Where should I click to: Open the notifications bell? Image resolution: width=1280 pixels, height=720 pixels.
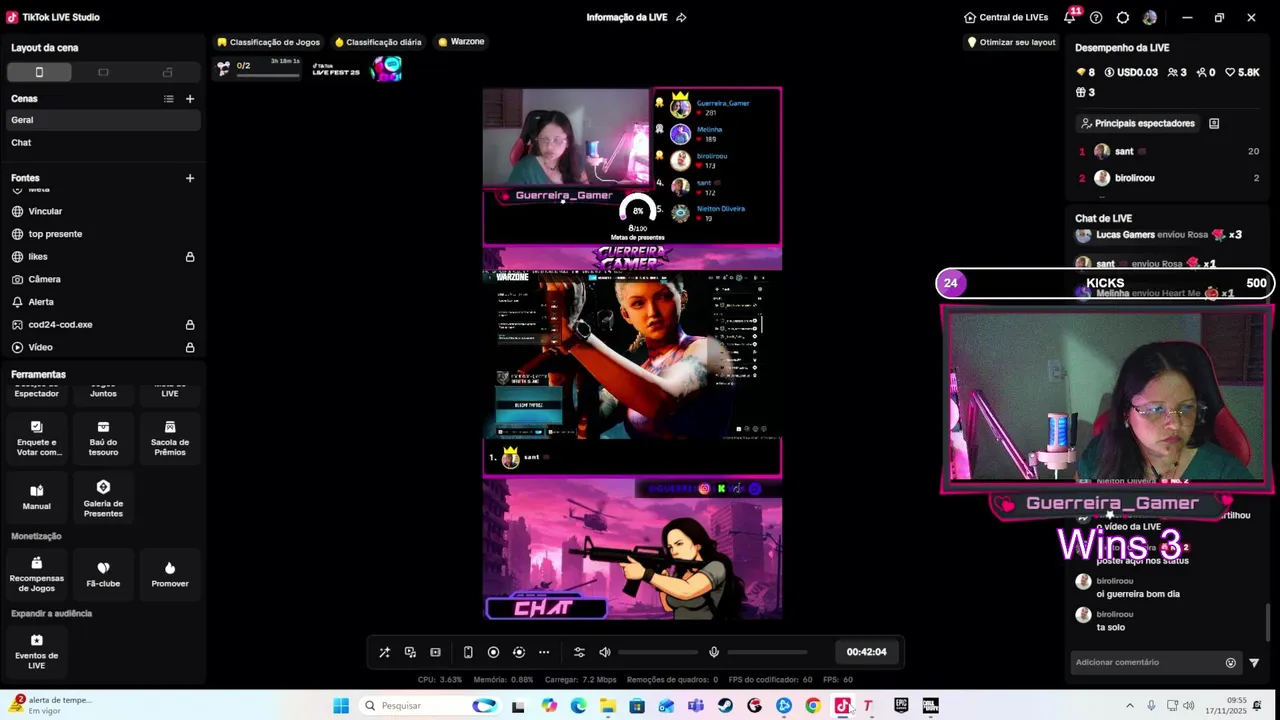coord(1070,17)
